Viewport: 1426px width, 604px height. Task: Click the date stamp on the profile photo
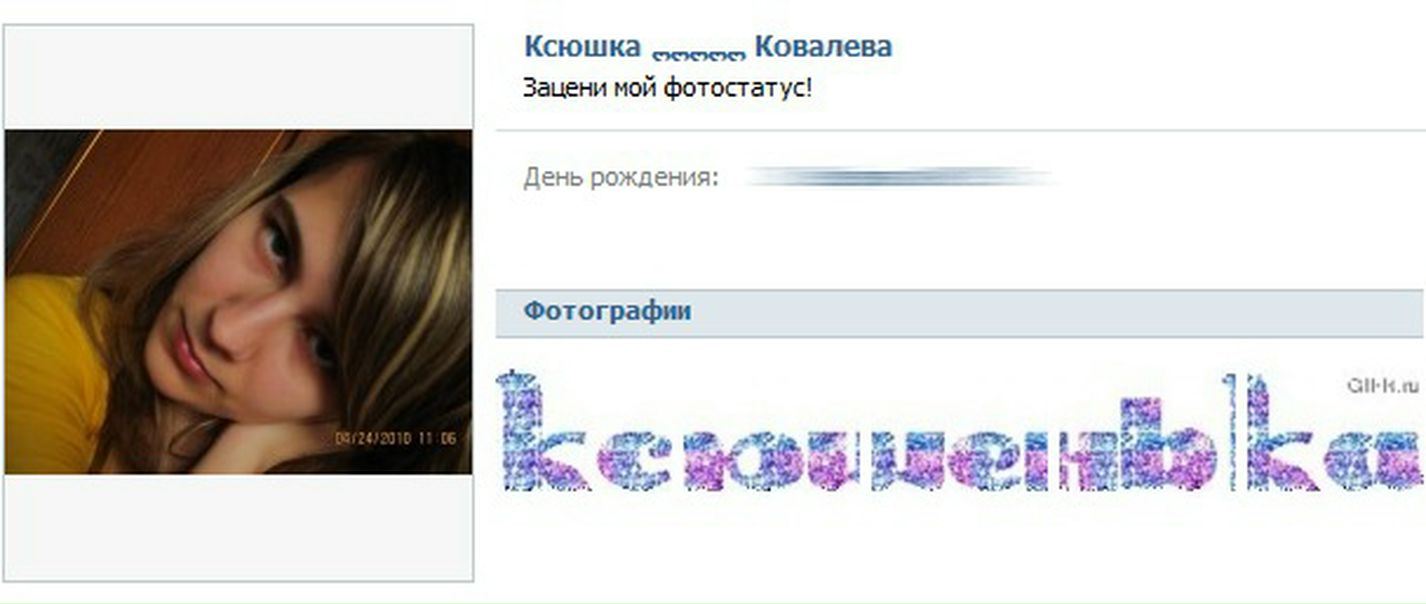[x=396, y=438]
